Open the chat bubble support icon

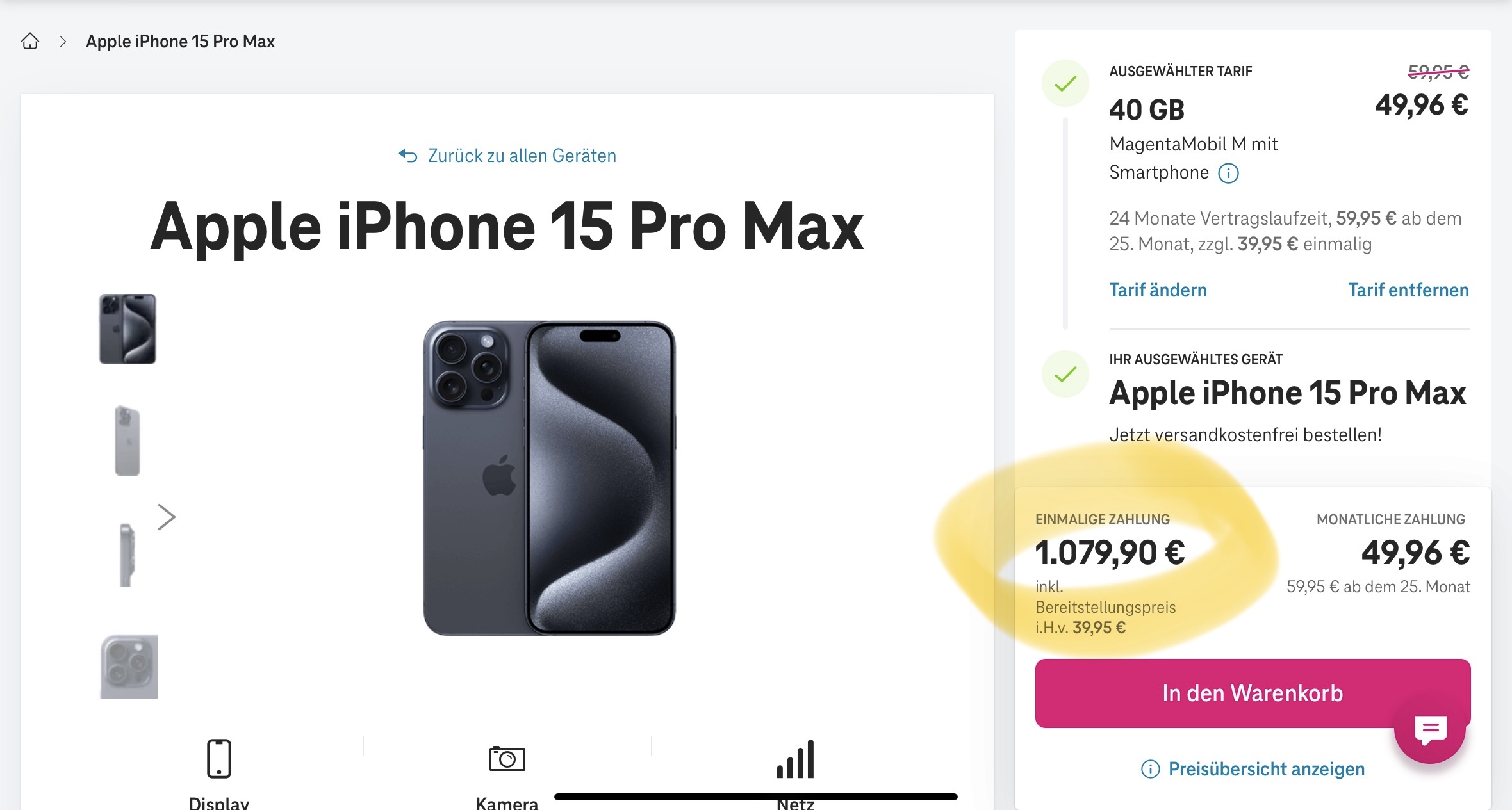click(x=1430, y=730)
